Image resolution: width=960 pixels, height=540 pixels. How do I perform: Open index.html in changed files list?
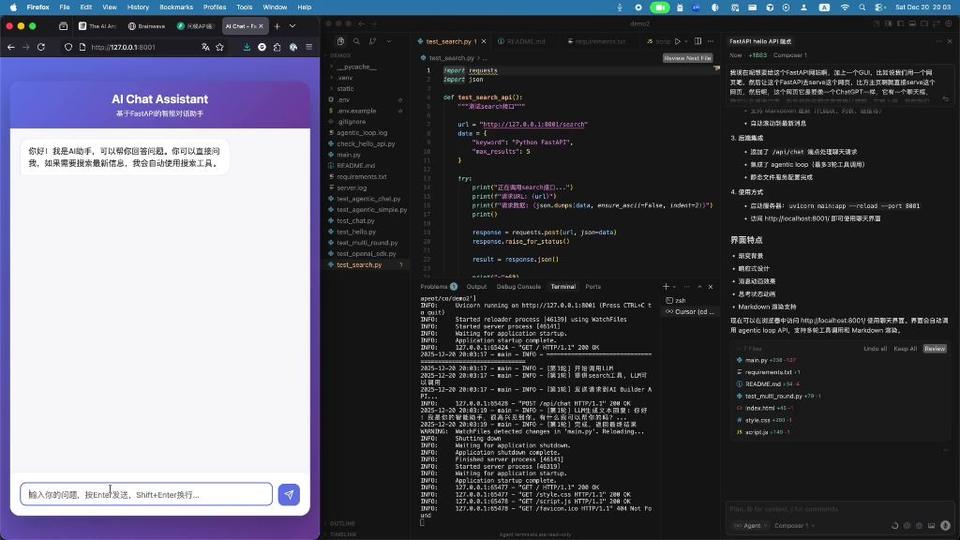pos(759,408)
